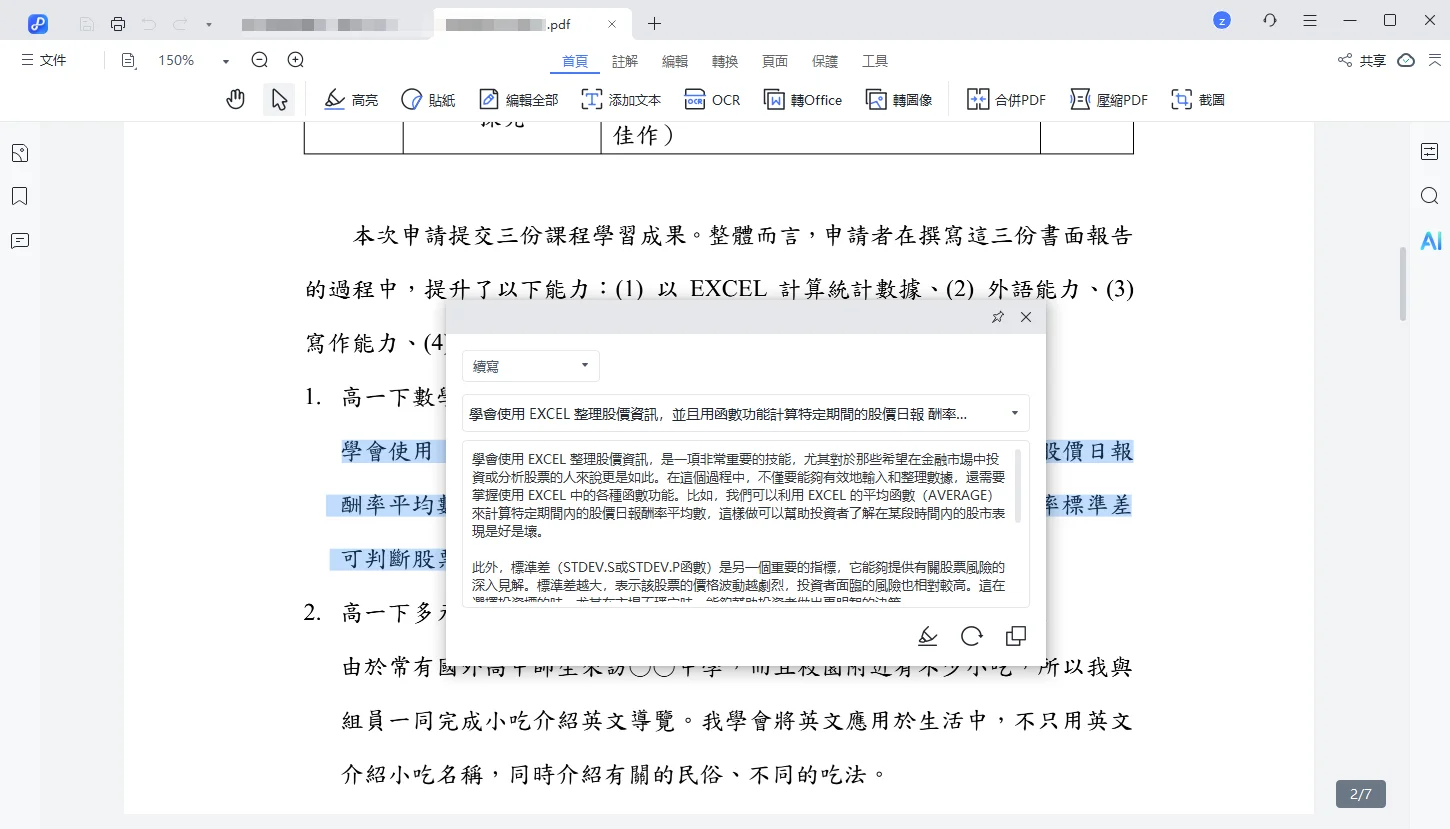
Task: Open the AI assistant in right sidebar
Action: coord(1431,240)
